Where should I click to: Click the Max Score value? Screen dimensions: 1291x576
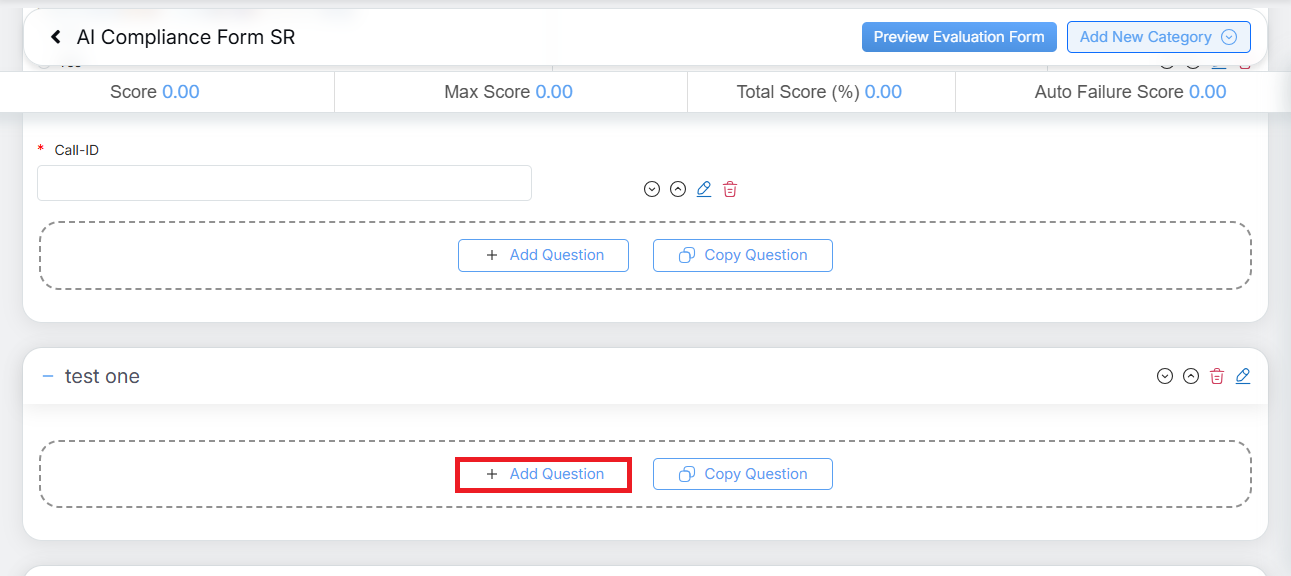pyautogui.click(x=554, y=92)
